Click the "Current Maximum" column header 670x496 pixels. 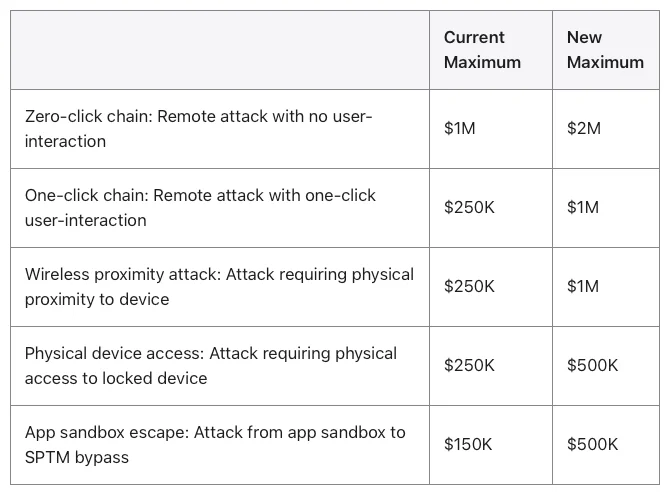click(482, 50)
